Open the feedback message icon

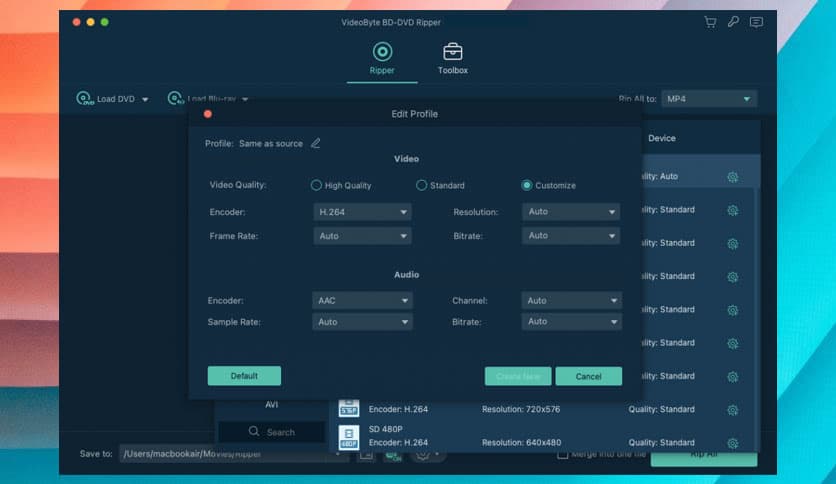click(x=756, y=22)
